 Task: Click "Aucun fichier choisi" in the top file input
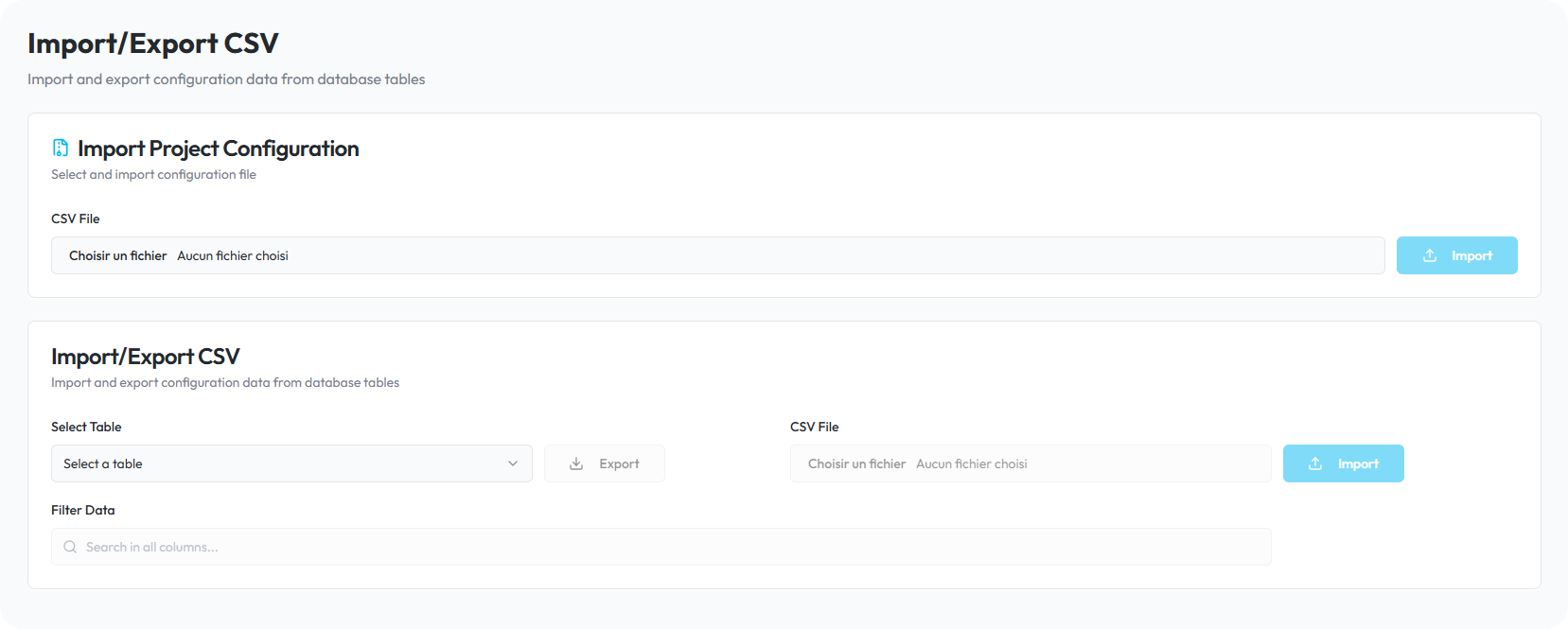[233, 255]
